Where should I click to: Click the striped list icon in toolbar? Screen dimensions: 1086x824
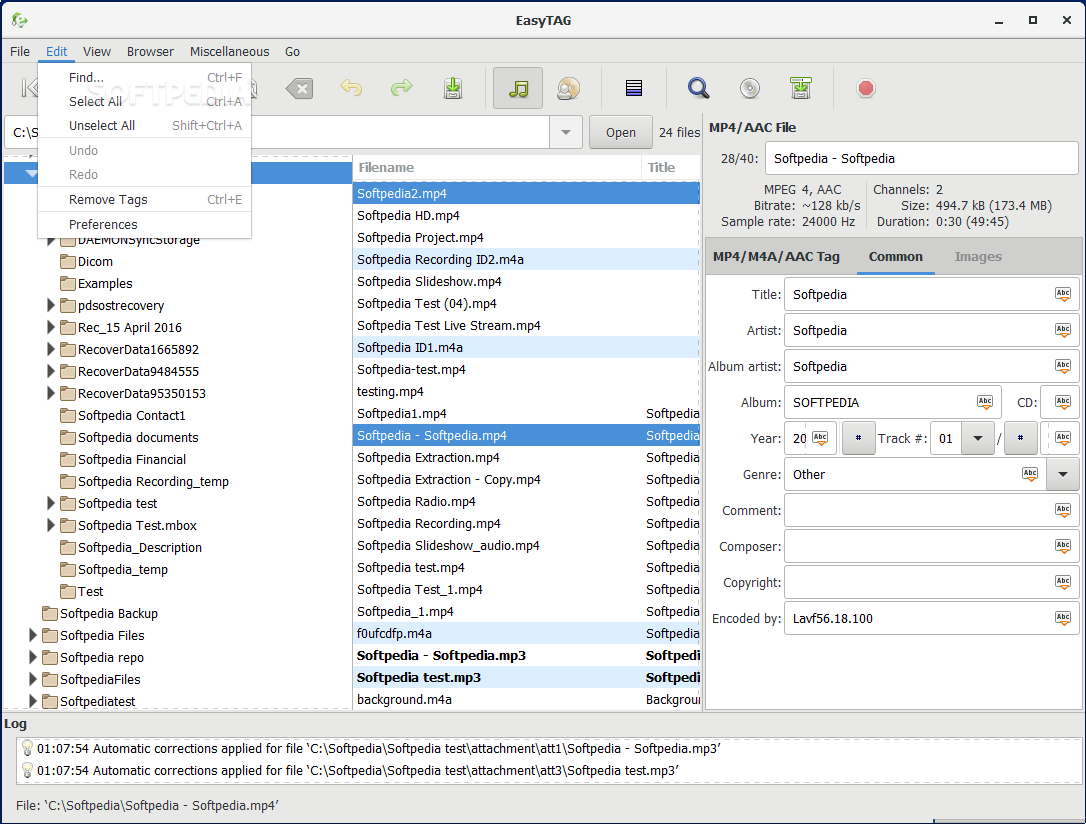coord(634,88)
